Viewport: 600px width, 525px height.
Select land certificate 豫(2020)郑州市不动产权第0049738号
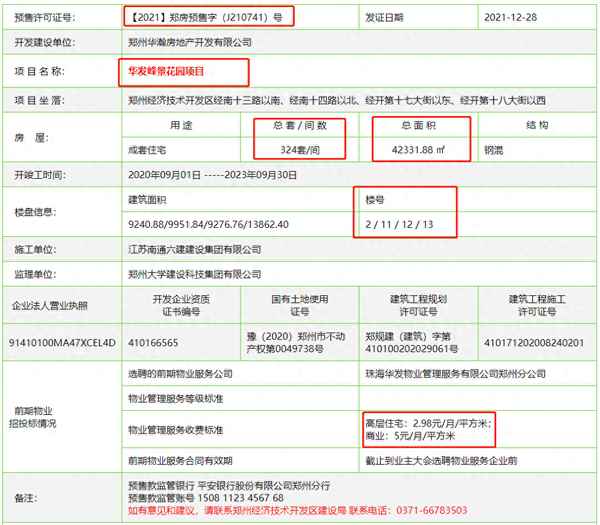click(296, 342)
